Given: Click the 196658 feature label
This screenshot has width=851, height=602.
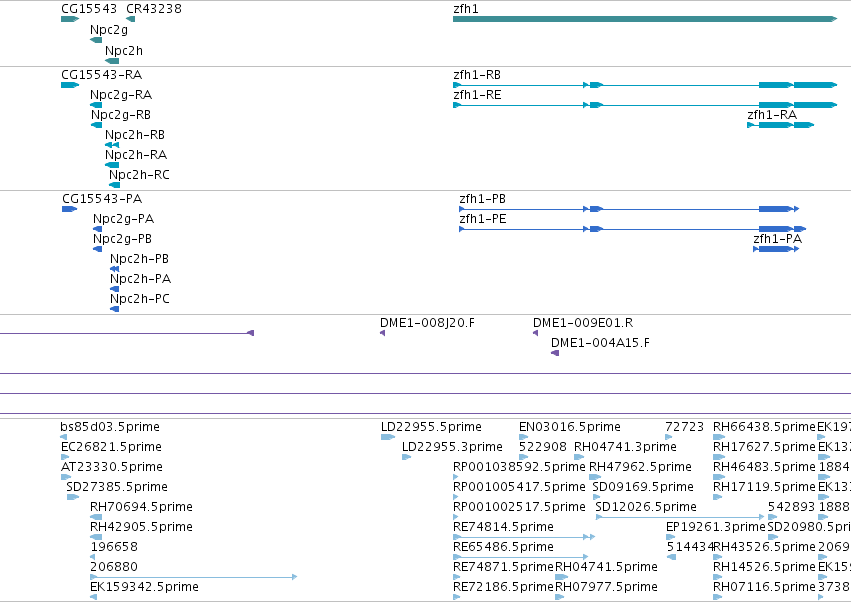Looking at the screenshot, I should (113, 547).
